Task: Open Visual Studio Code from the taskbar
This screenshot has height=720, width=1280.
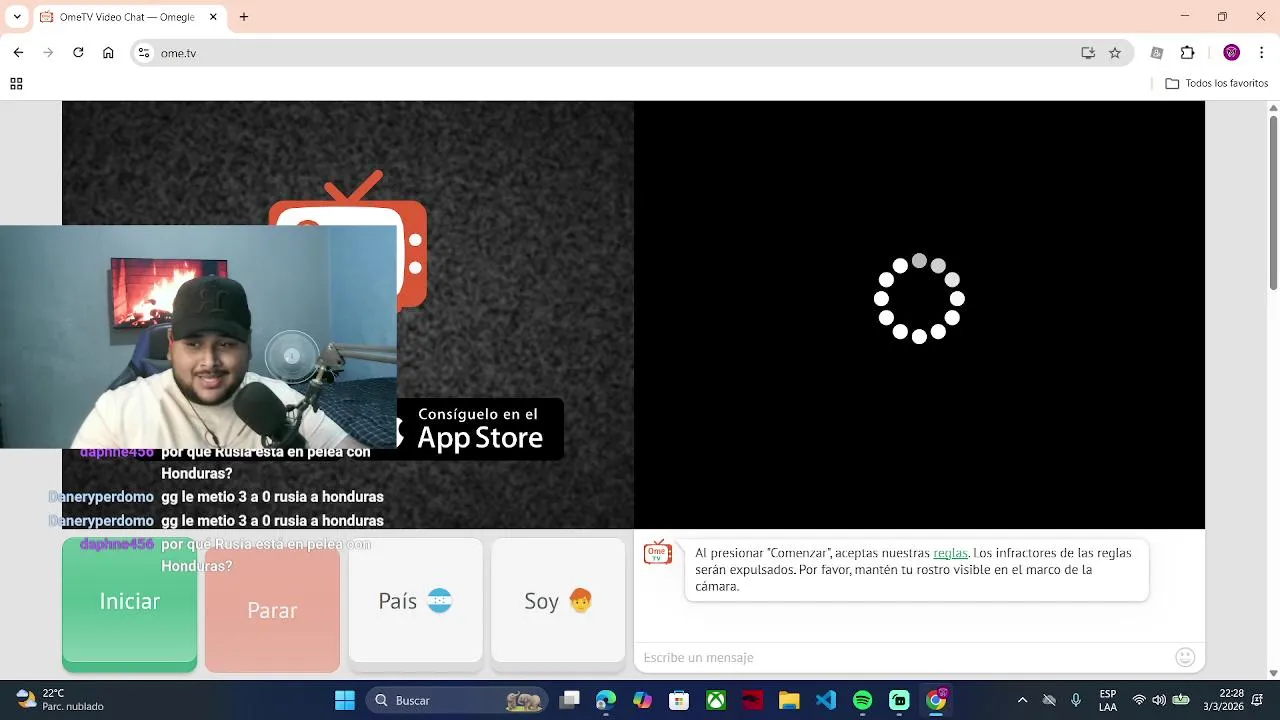Action: tap(826, 700)
